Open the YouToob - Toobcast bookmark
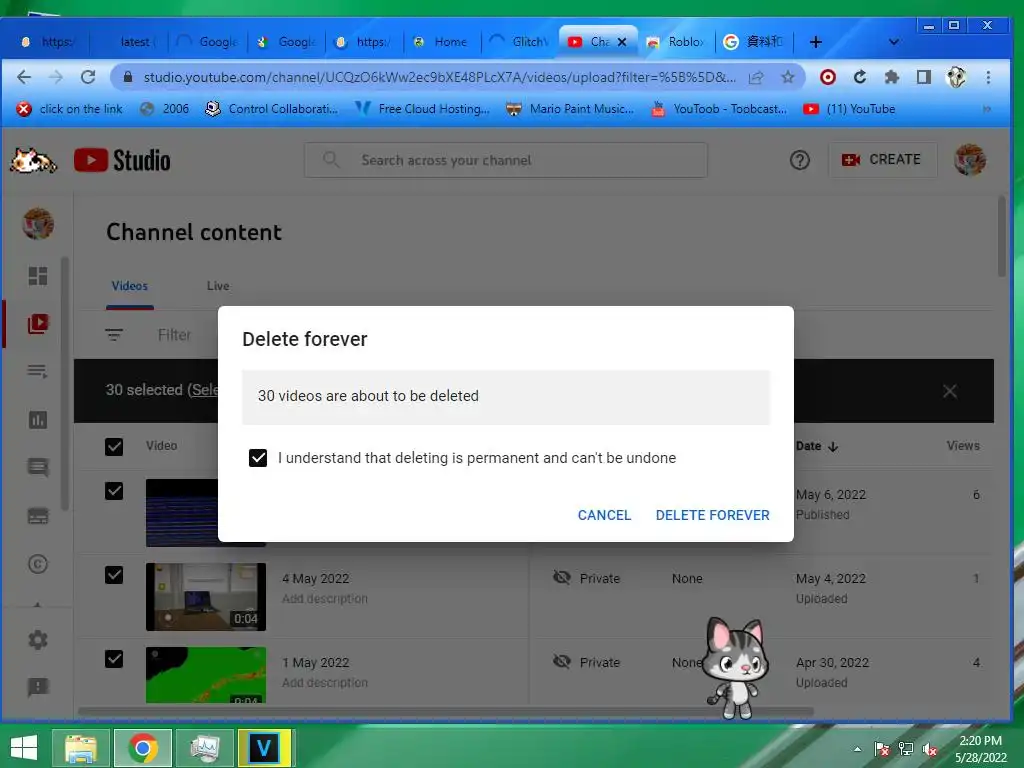The image size is (1024, 768). click(x=719, y=109)
